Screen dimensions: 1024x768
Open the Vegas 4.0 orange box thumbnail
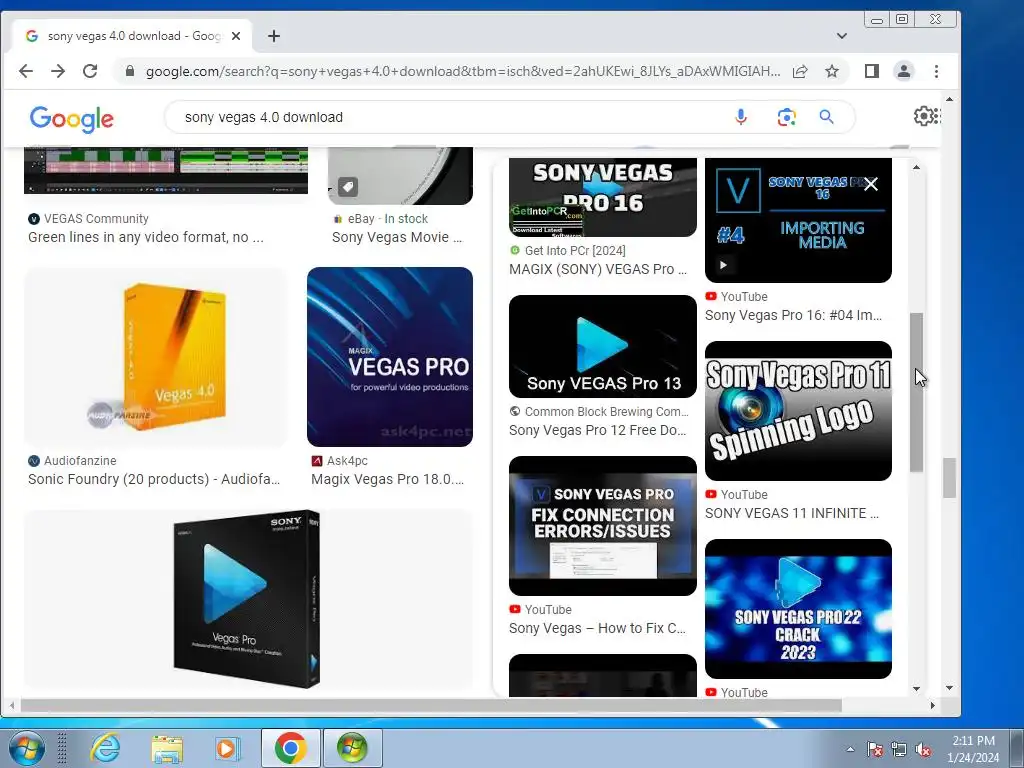[x=156, y=357]
